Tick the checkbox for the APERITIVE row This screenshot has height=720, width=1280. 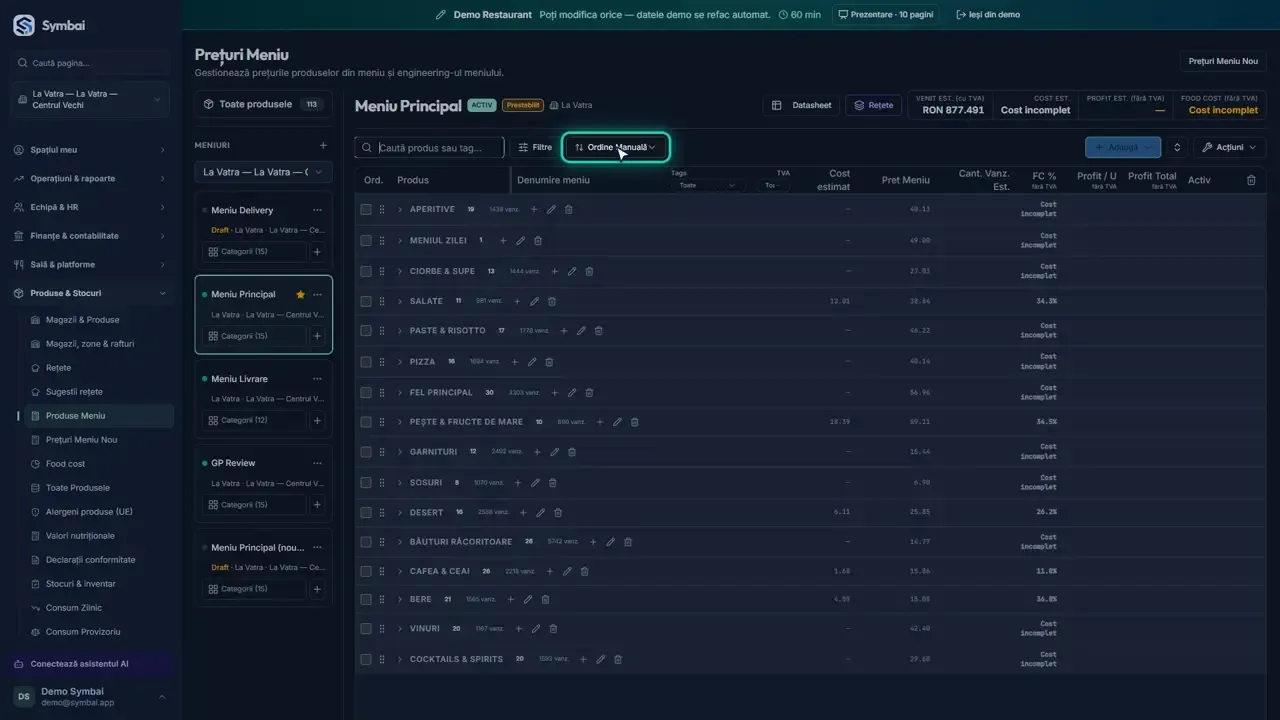(x=366, y=210)
